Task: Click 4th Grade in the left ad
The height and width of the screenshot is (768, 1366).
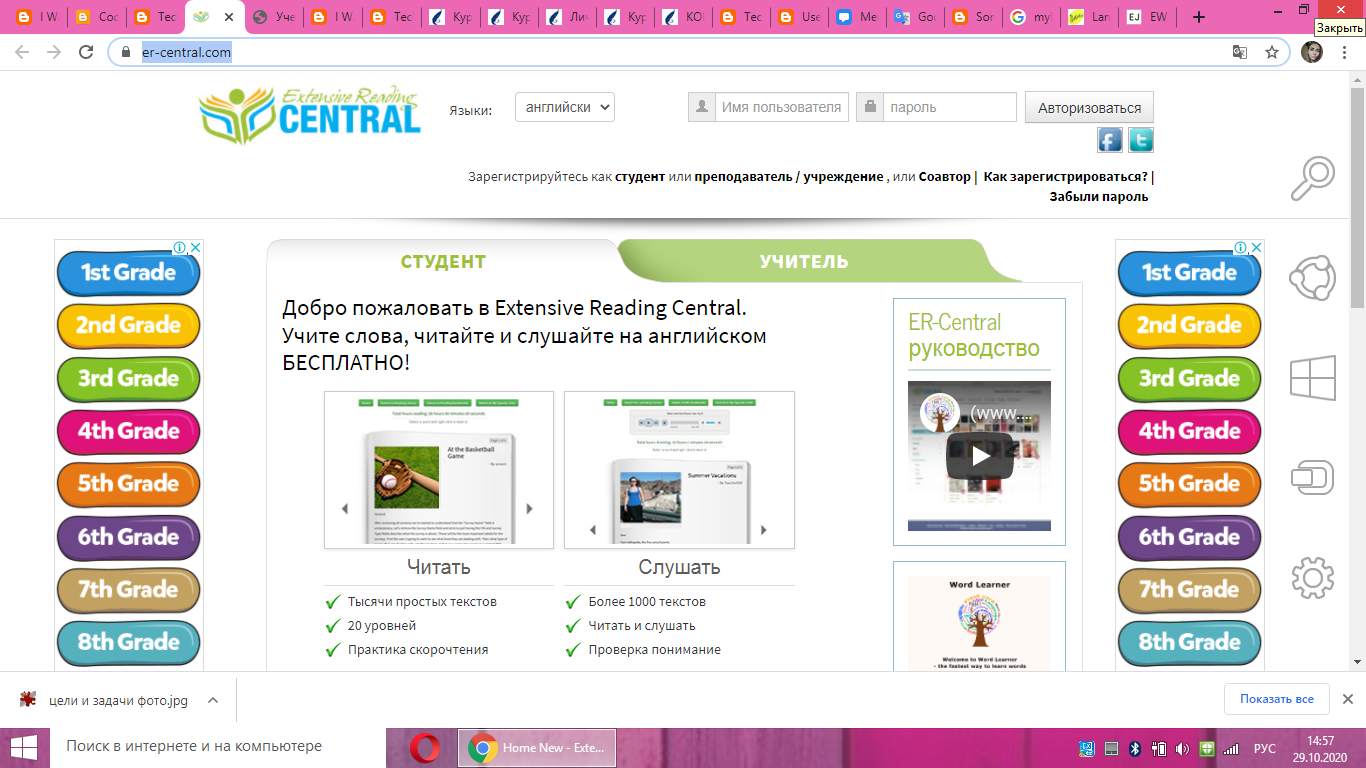Action: (128, 431)
